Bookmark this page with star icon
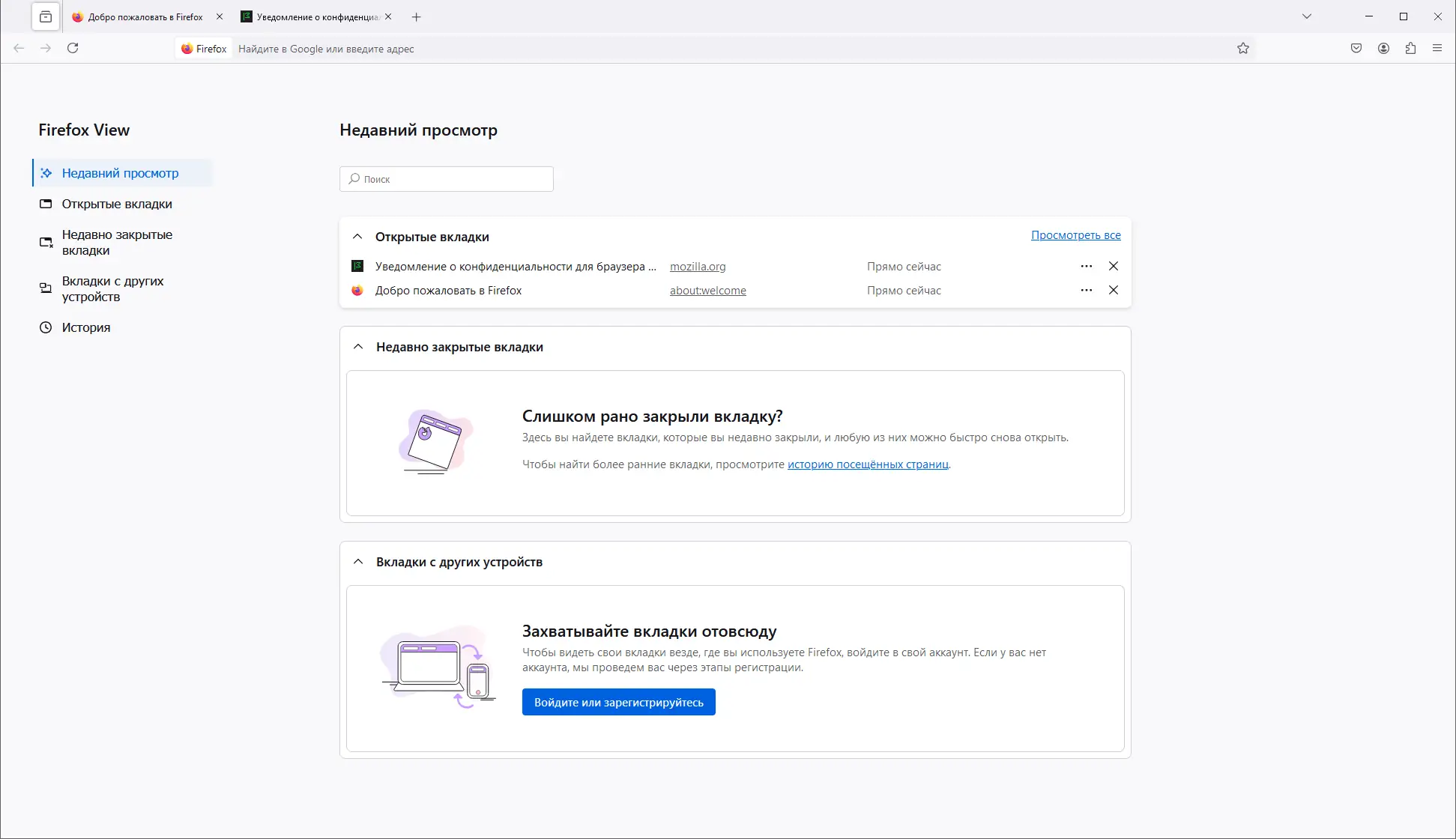Viewport: 1456px width, 839px height. tap(1243, 48)
